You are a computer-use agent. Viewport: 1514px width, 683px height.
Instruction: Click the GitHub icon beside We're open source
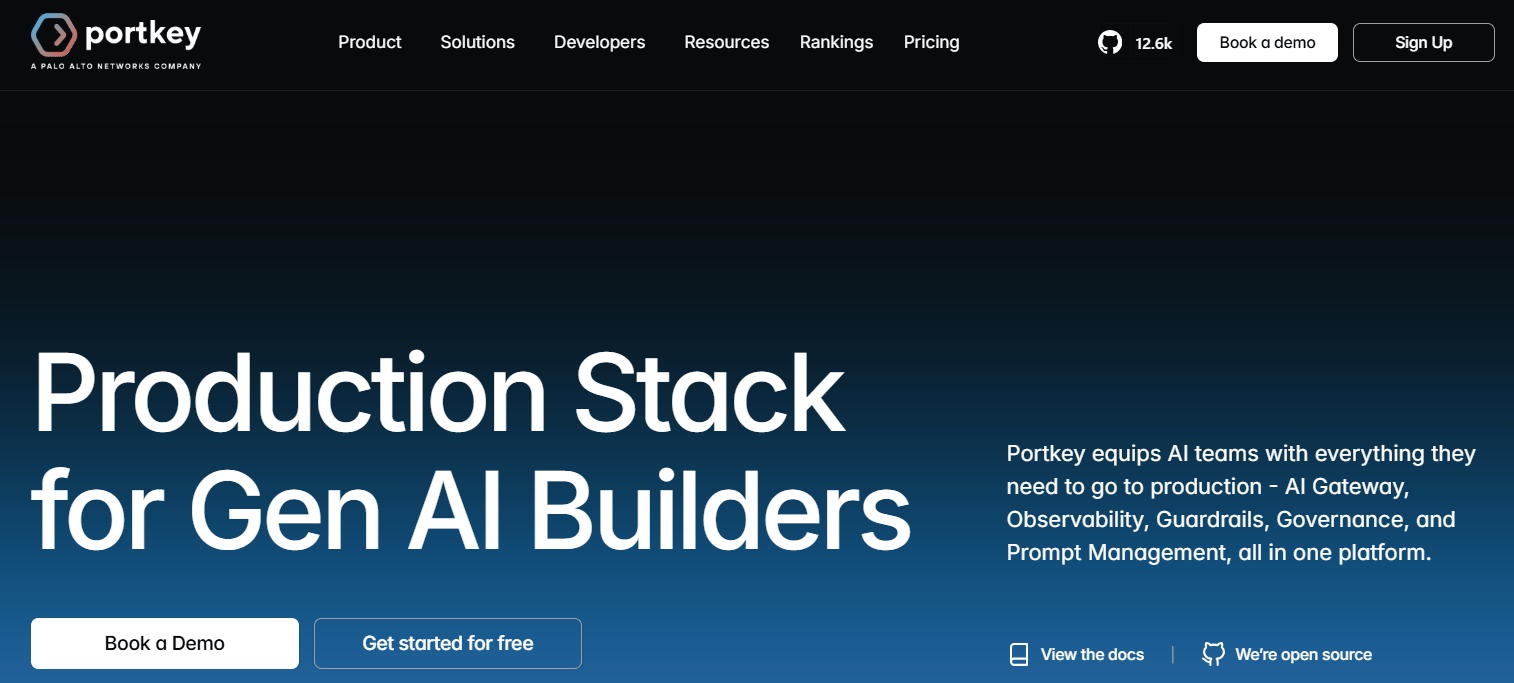(1213, 655)
